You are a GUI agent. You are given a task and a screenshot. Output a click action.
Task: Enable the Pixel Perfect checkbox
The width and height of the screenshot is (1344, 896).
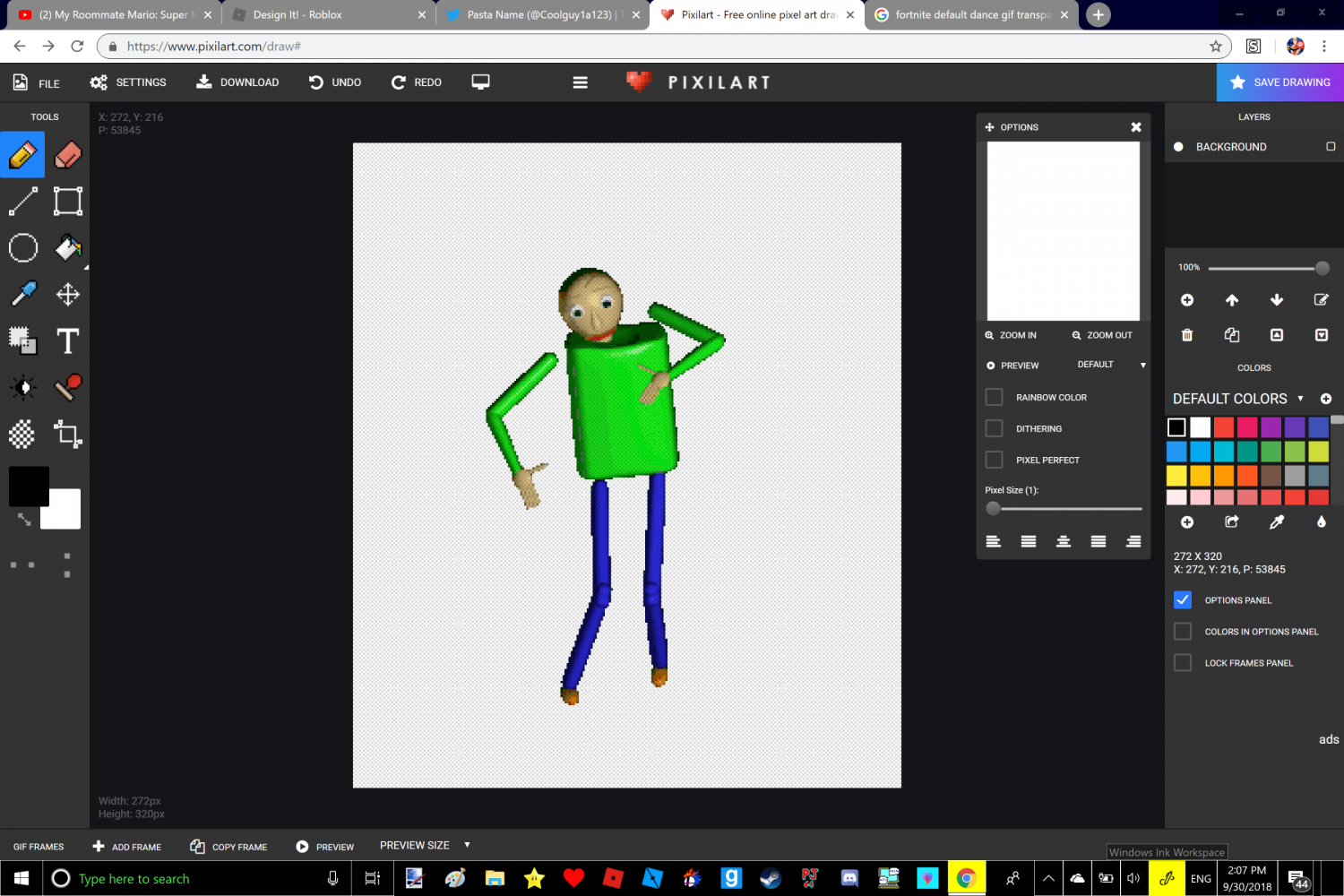click(x=994, y=460)
